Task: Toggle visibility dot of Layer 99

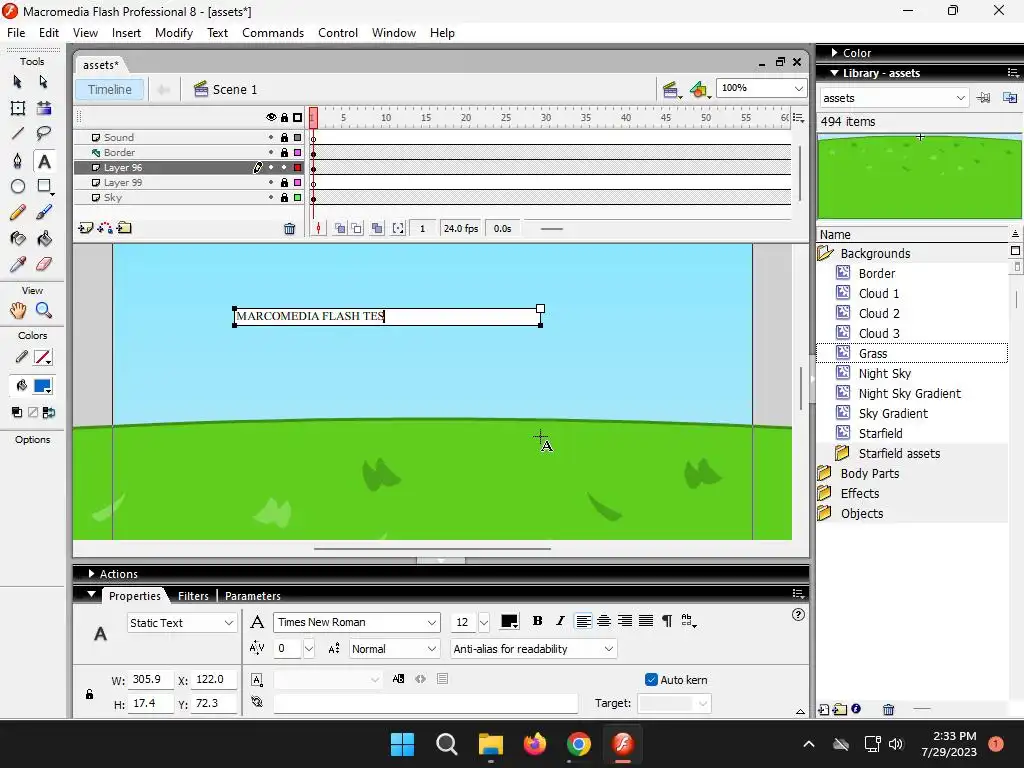Action: pos(271,183)
